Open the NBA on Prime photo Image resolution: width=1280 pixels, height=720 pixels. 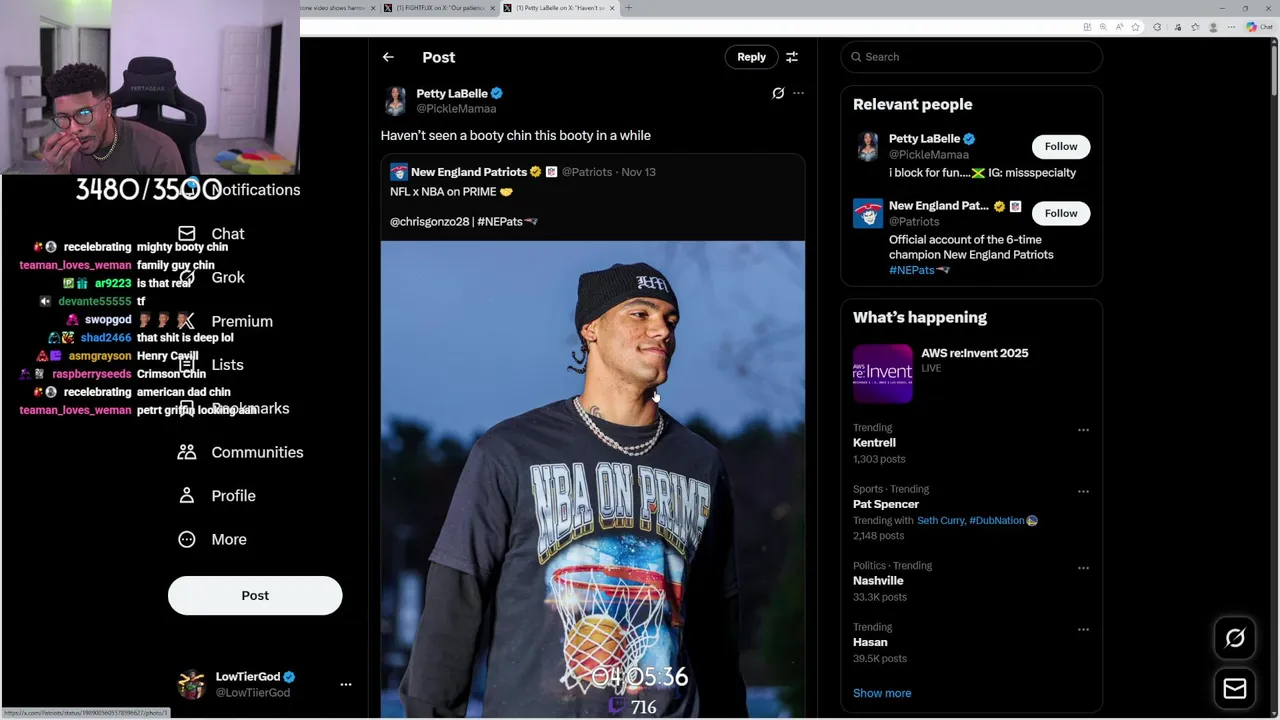(x=592, y=478)
